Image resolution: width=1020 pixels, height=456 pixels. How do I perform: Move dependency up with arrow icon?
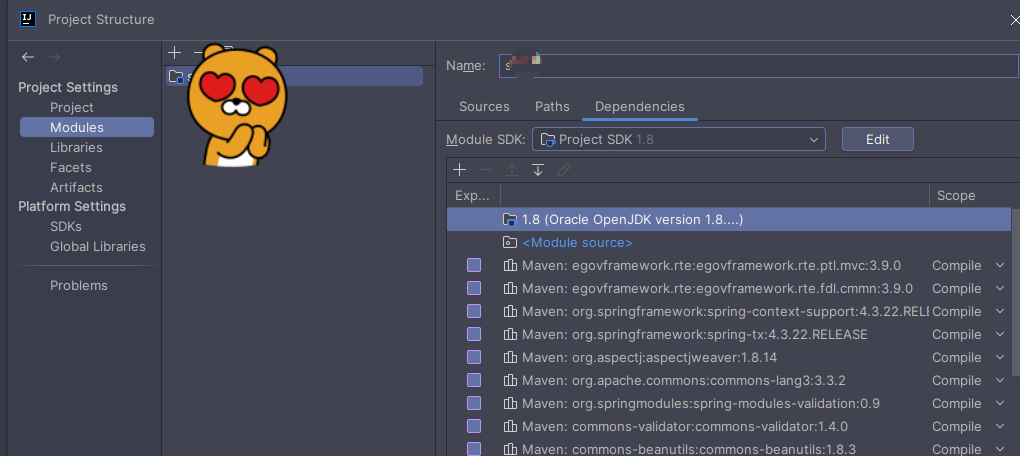point(512,170)
